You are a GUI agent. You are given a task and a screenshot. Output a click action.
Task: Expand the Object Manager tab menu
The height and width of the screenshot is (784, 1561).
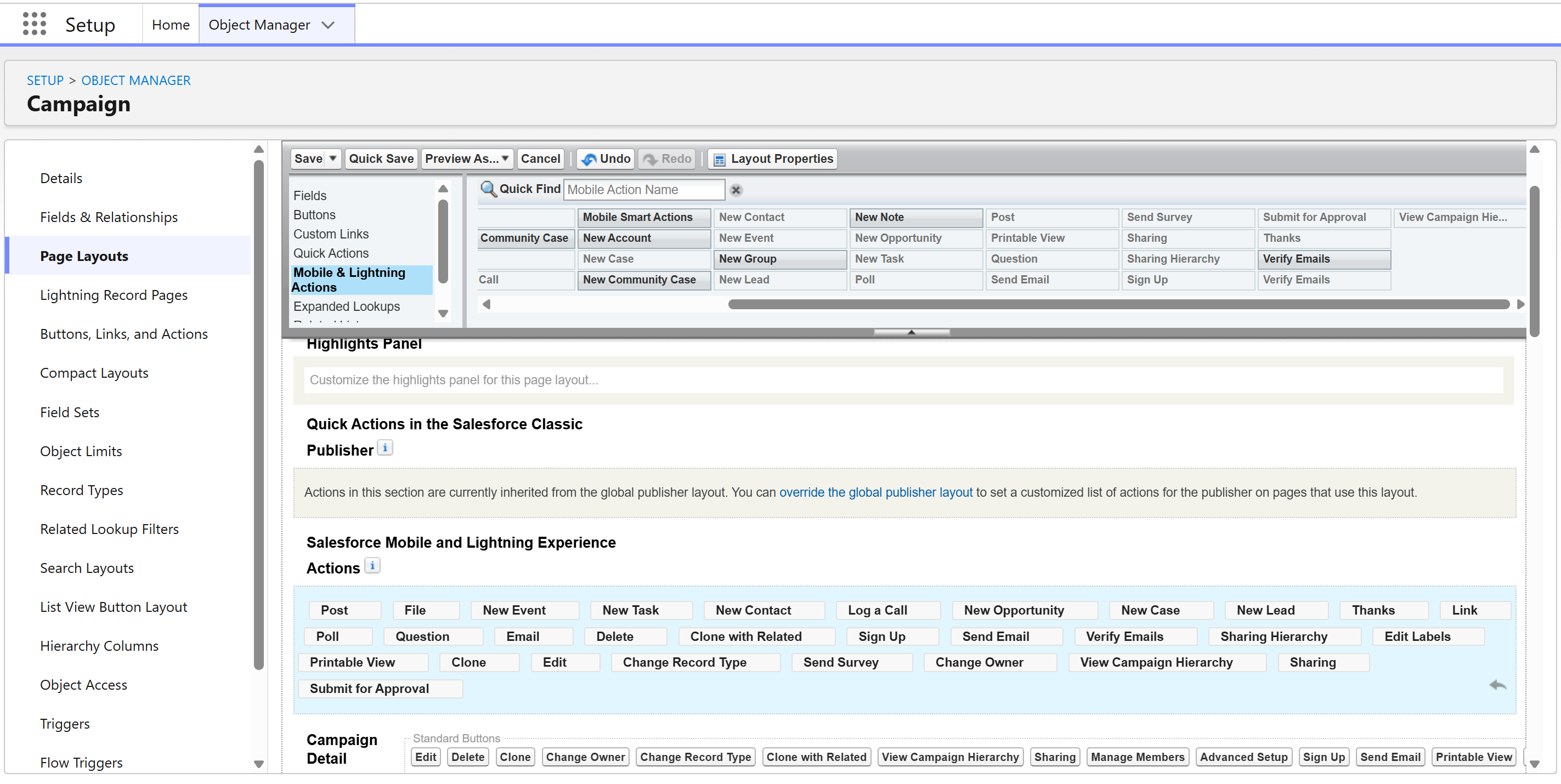(x=328, y=25)
